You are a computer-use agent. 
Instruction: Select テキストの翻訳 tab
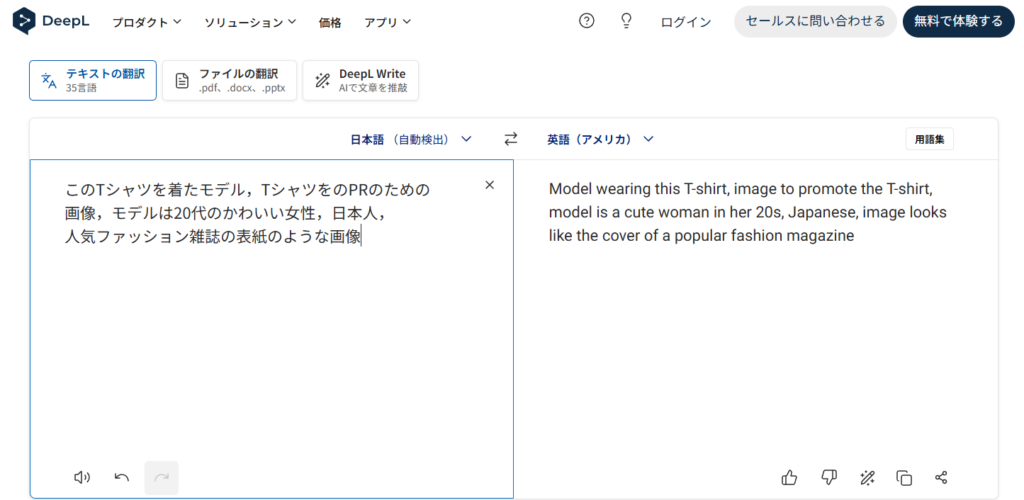pos(93,80)
